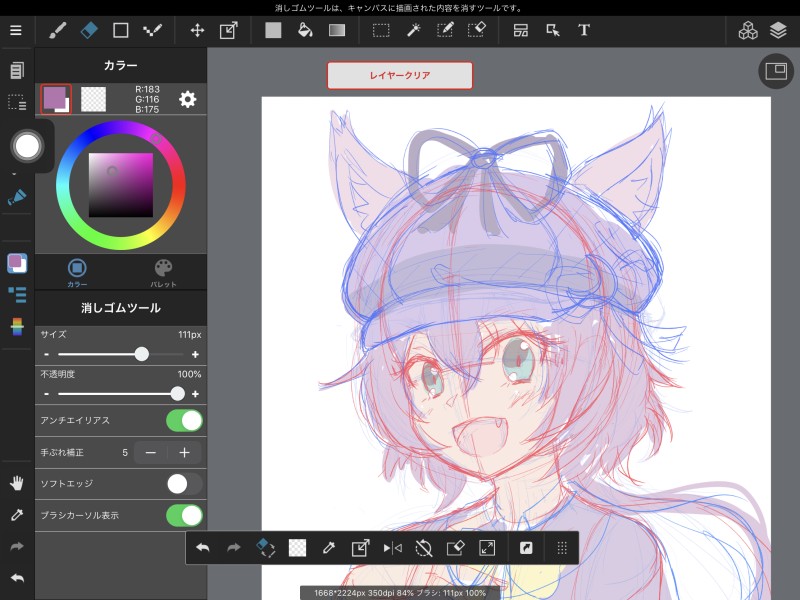Select the Fill rectangle tool
The width and height of the screenshot is (800, 600).
click(273, 31)
